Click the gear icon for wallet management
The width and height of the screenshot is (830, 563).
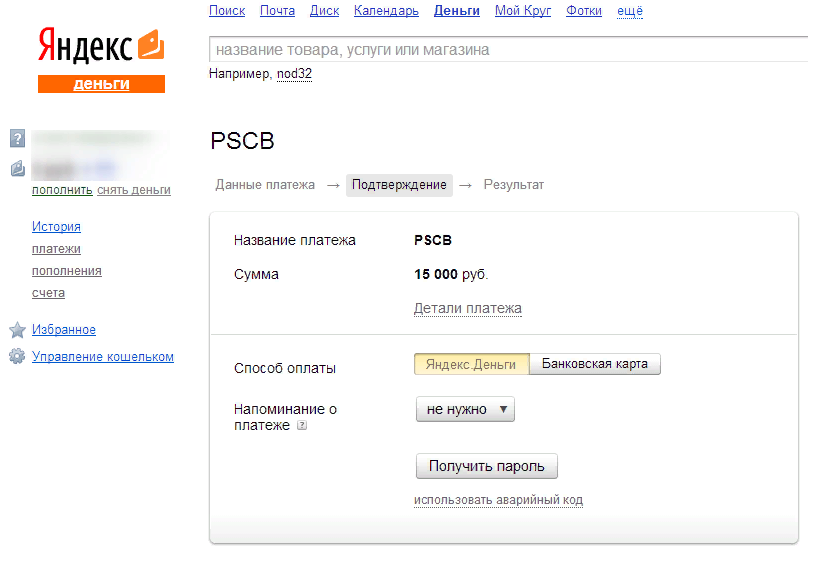tap(17, 356)
